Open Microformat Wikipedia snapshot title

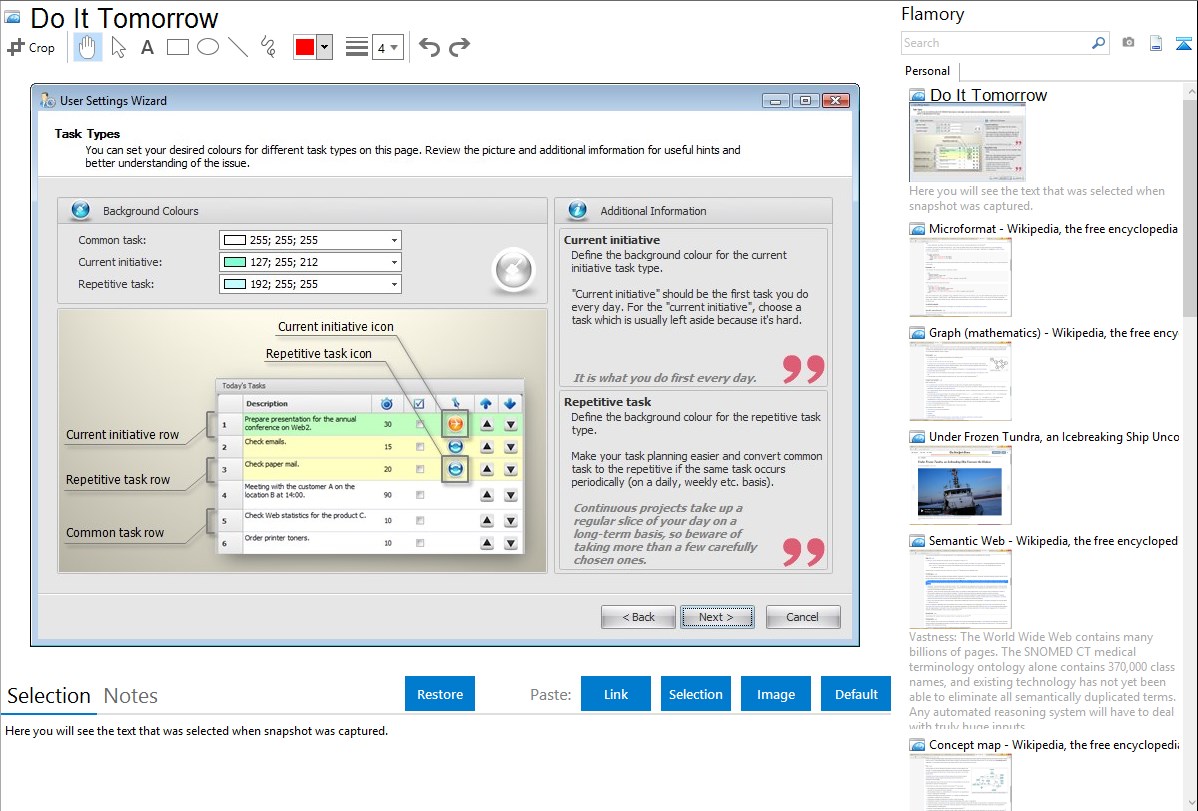click(x=1053, y=229)
